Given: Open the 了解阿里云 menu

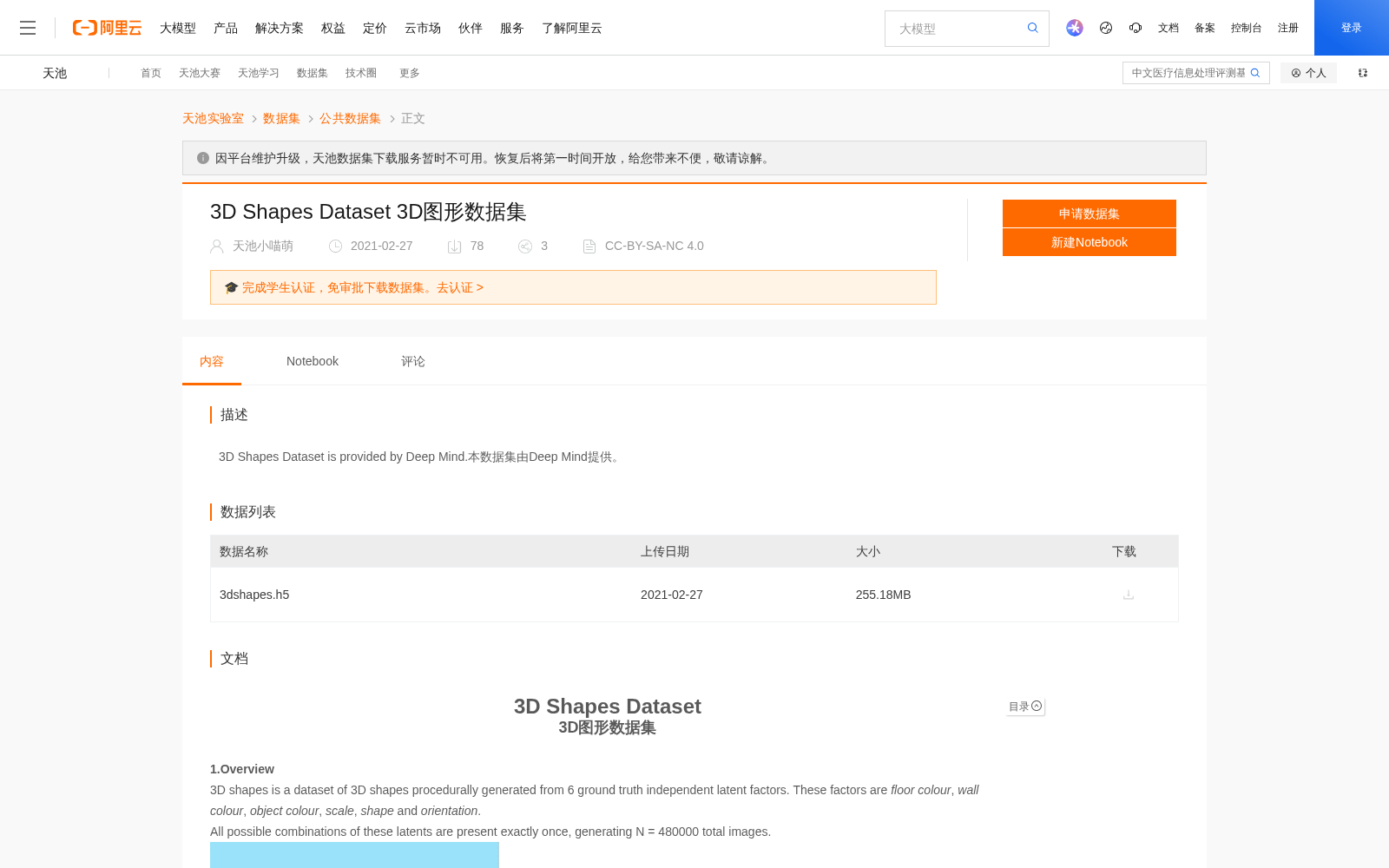Looking at the screenshot, I should click(572, 28).
